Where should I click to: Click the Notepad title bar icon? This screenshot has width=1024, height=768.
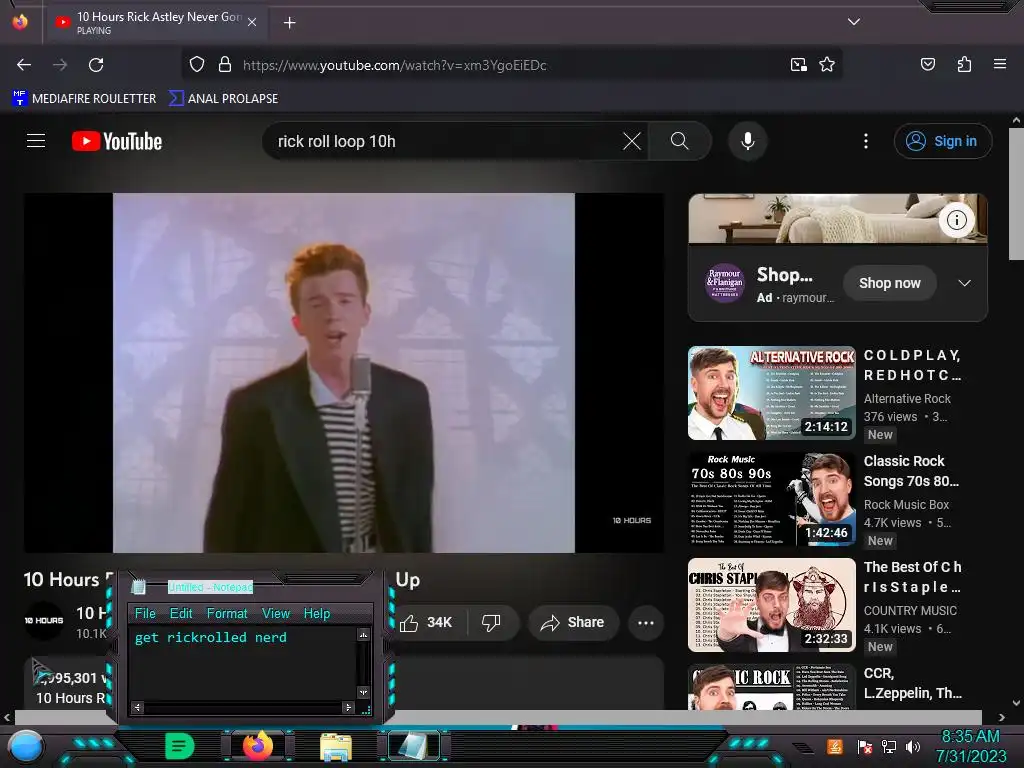pos(138,586)
